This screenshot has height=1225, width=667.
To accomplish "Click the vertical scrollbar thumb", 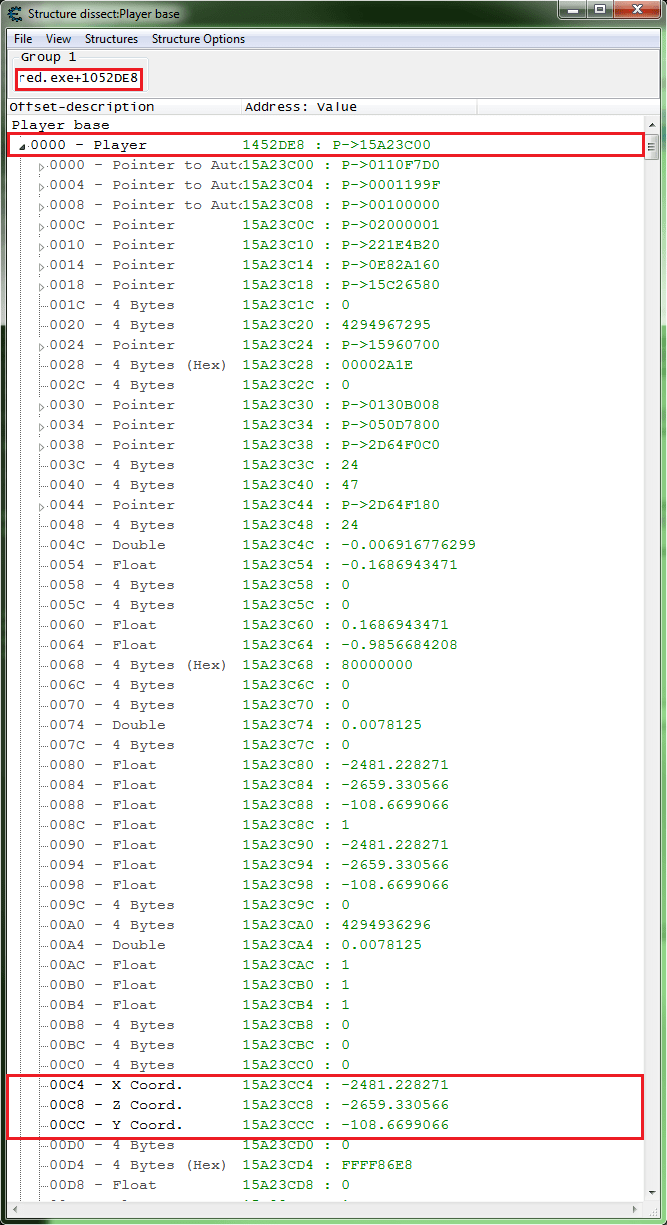I will click(651, 147).
